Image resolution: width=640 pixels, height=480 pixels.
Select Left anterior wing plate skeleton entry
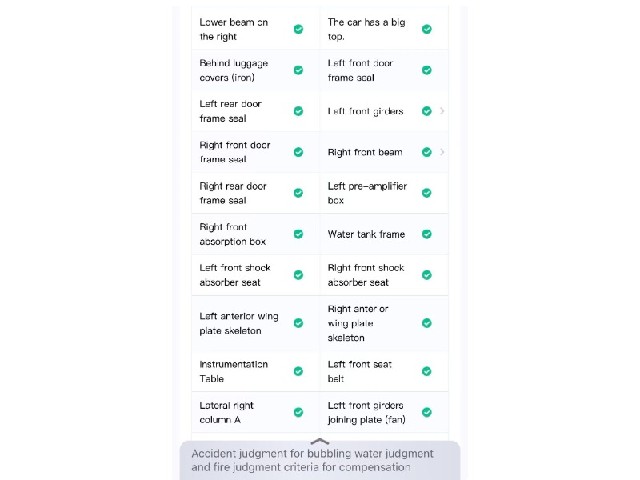256,323
